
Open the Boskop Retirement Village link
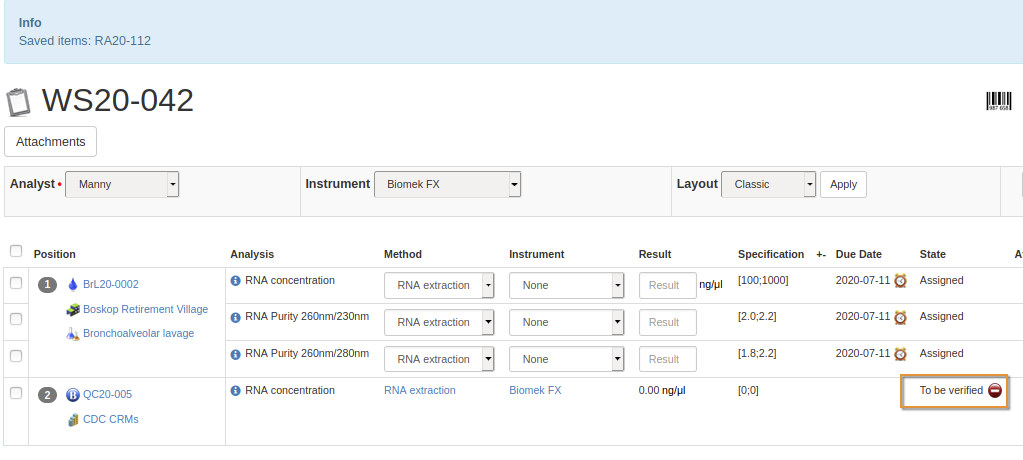(145, 310)
